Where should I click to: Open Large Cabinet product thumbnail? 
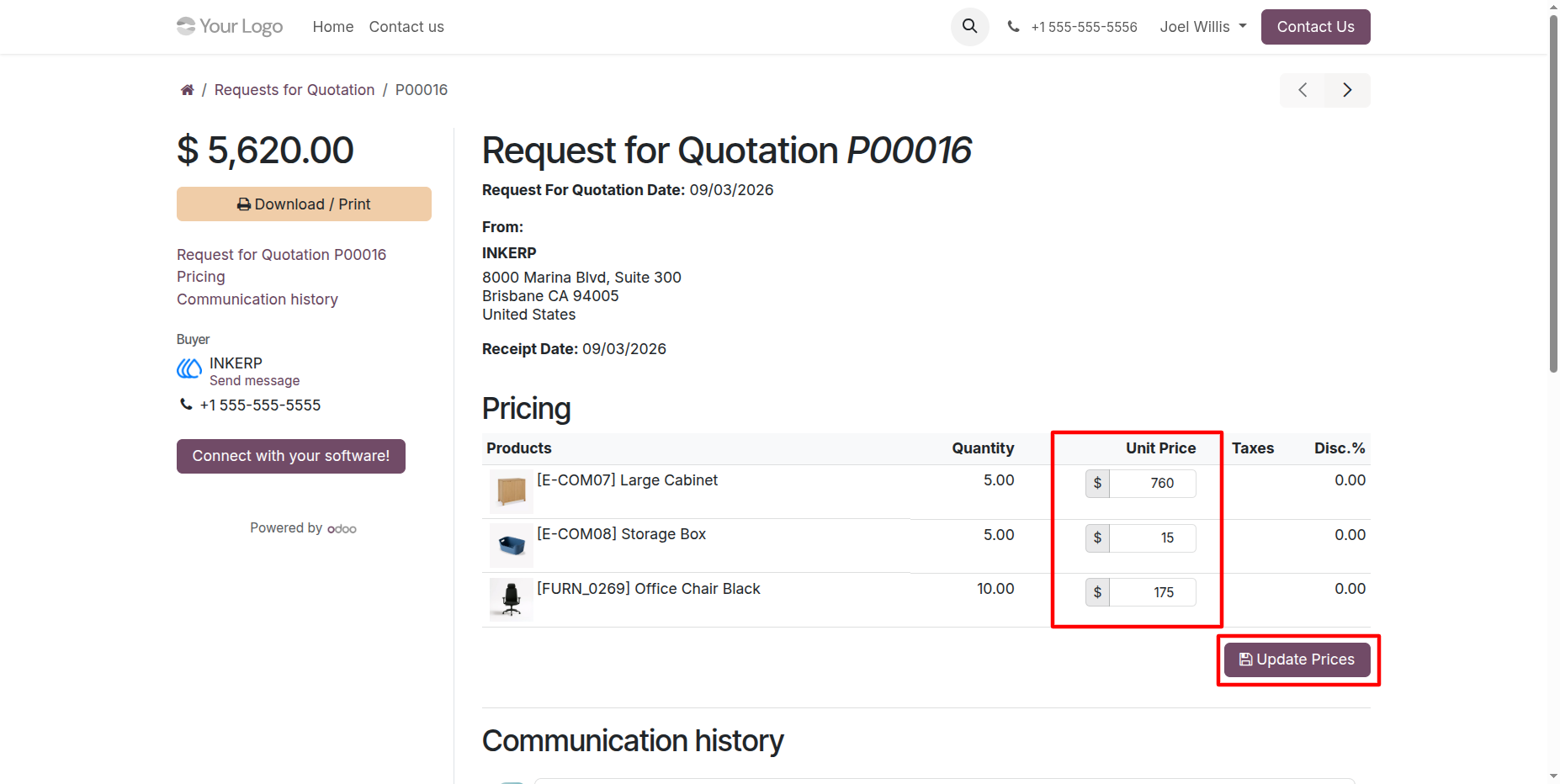click(511, 491)
